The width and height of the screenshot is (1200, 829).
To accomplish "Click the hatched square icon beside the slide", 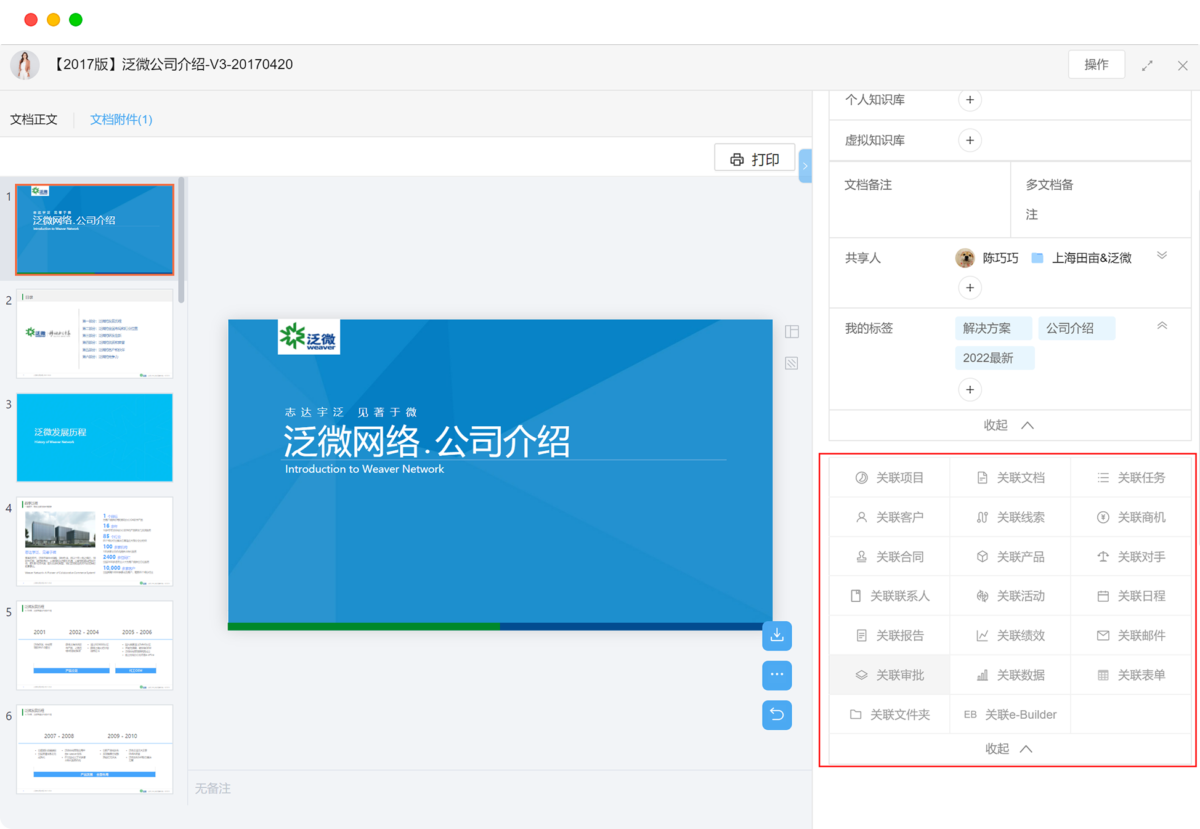I will pos(792,363).
